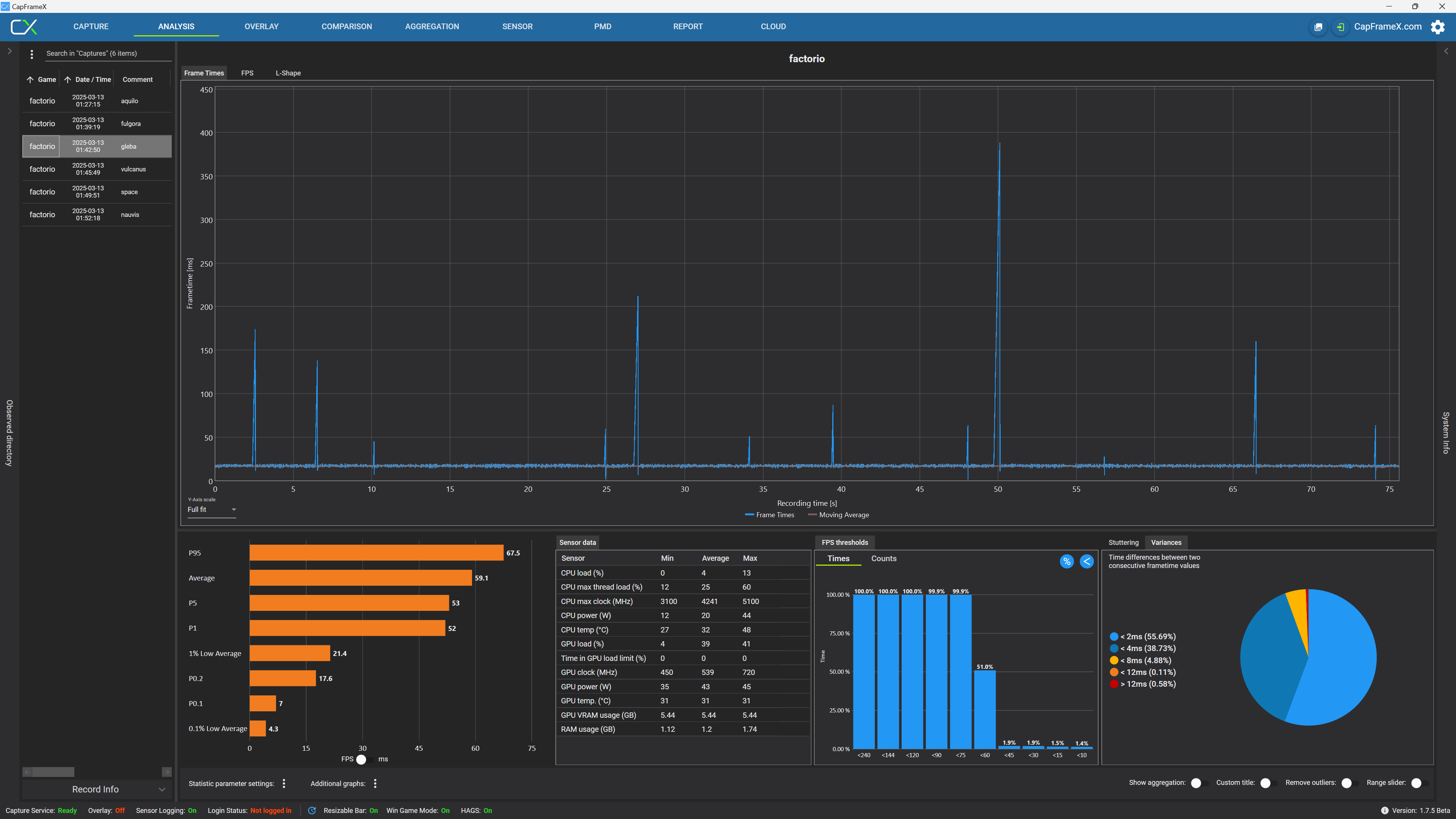Switch to Counts tab in FPS thresholds

coord(884,559)
